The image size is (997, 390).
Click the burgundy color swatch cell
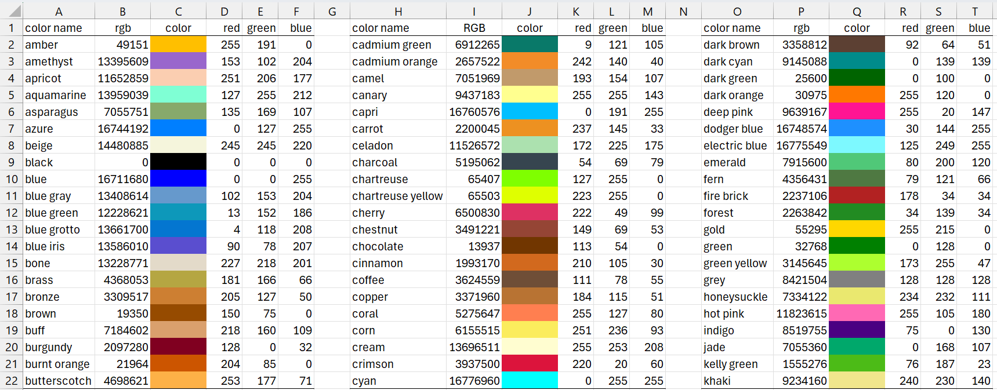click(179, 347)
